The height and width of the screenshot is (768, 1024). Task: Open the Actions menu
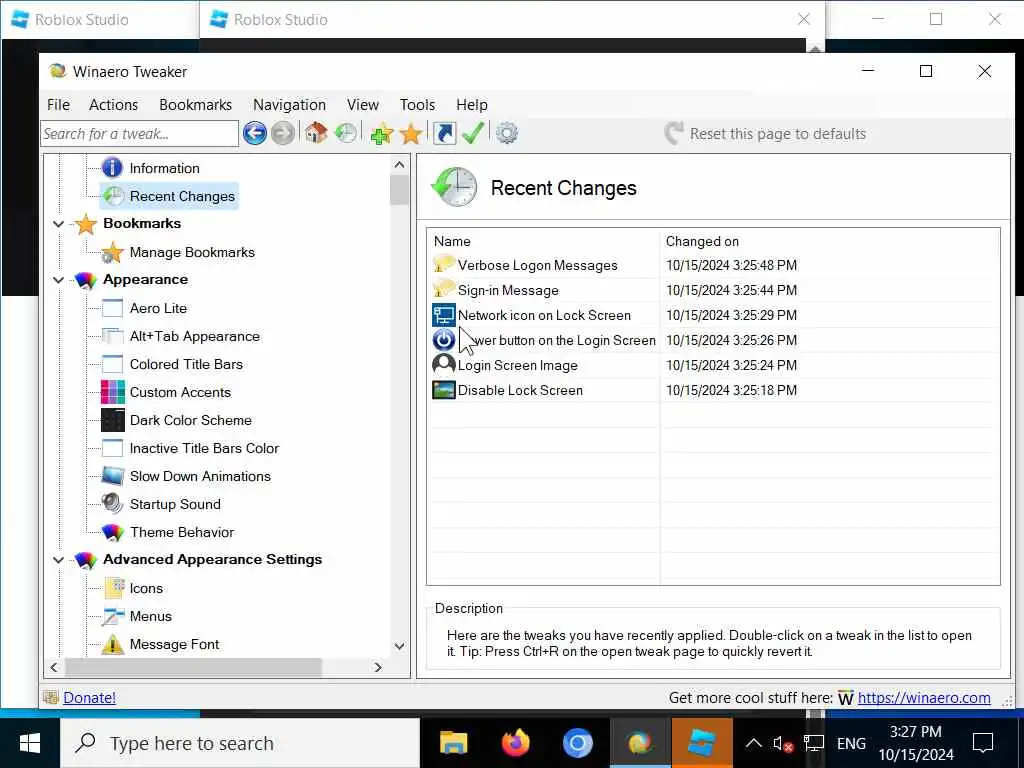point(114,104)
